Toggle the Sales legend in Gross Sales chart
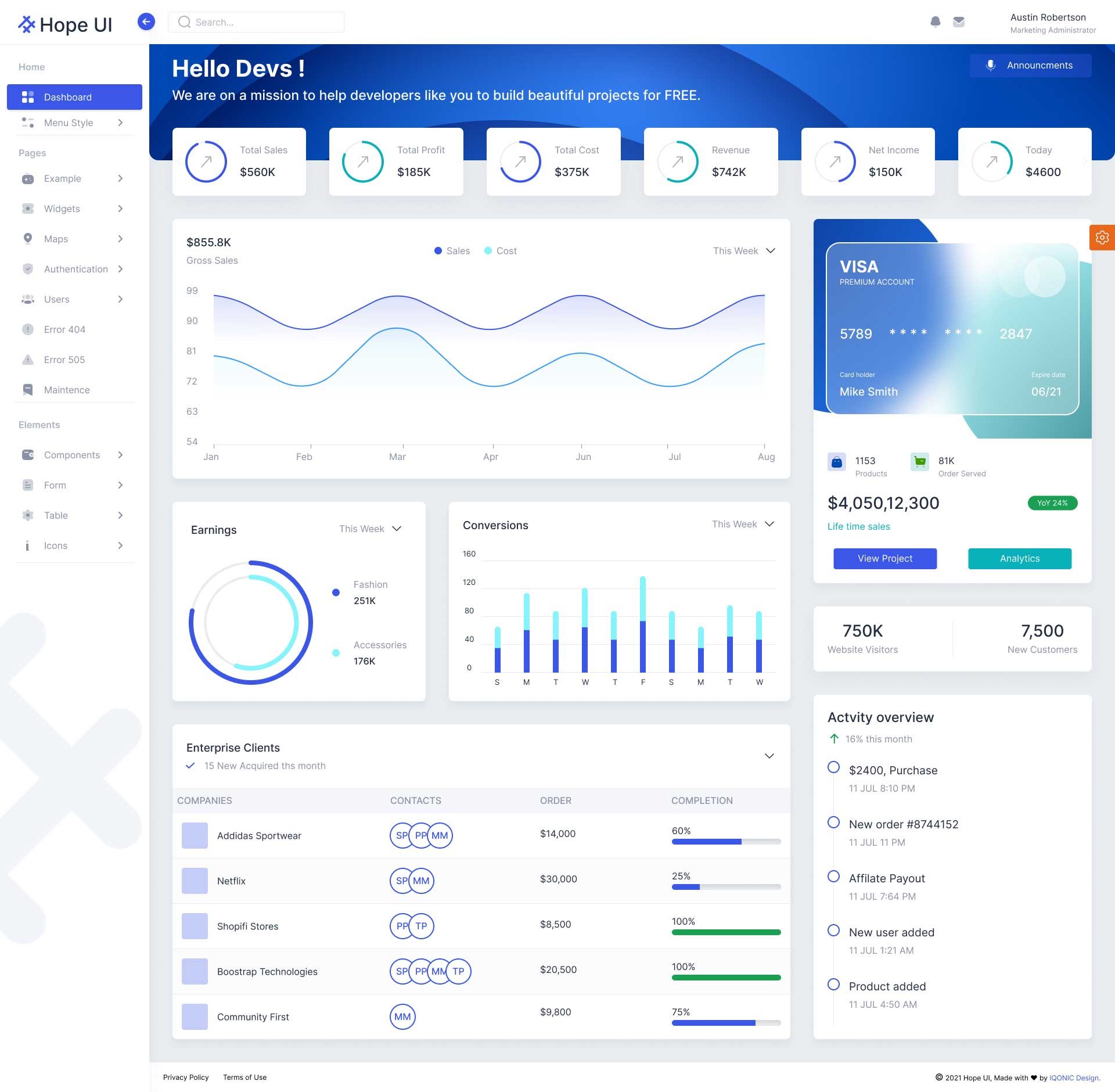The image size is (1115, 1092). click(452, 251)
